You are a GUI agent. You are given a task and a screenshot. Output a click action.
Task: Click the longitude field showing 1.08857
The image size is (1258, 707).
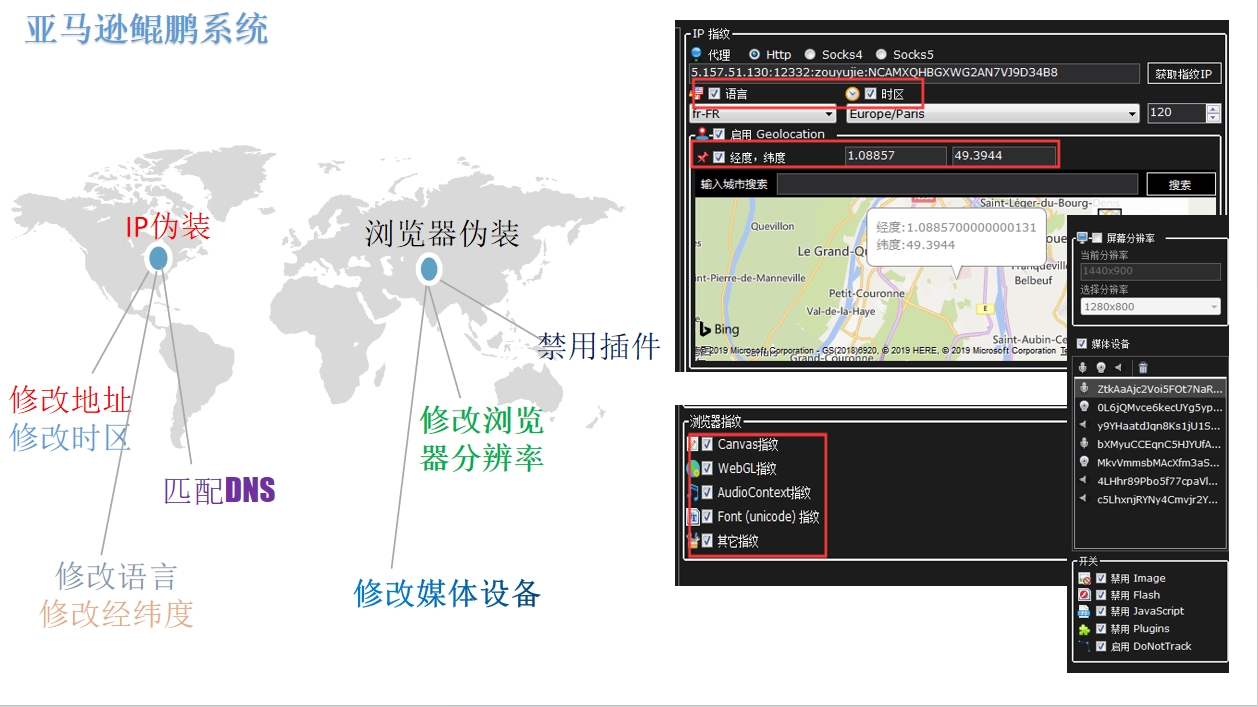[x=895, y=156]
